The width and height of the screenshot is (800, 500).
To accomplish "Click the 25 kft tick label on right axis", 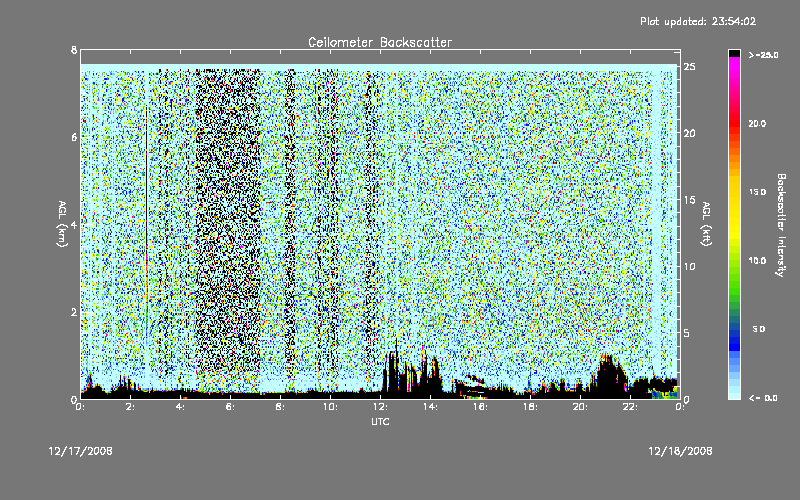I will click(689, 67).
